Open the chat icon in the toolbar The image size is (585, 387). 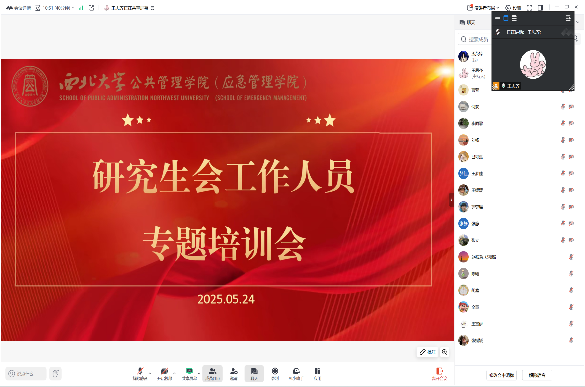coord(254,373)
